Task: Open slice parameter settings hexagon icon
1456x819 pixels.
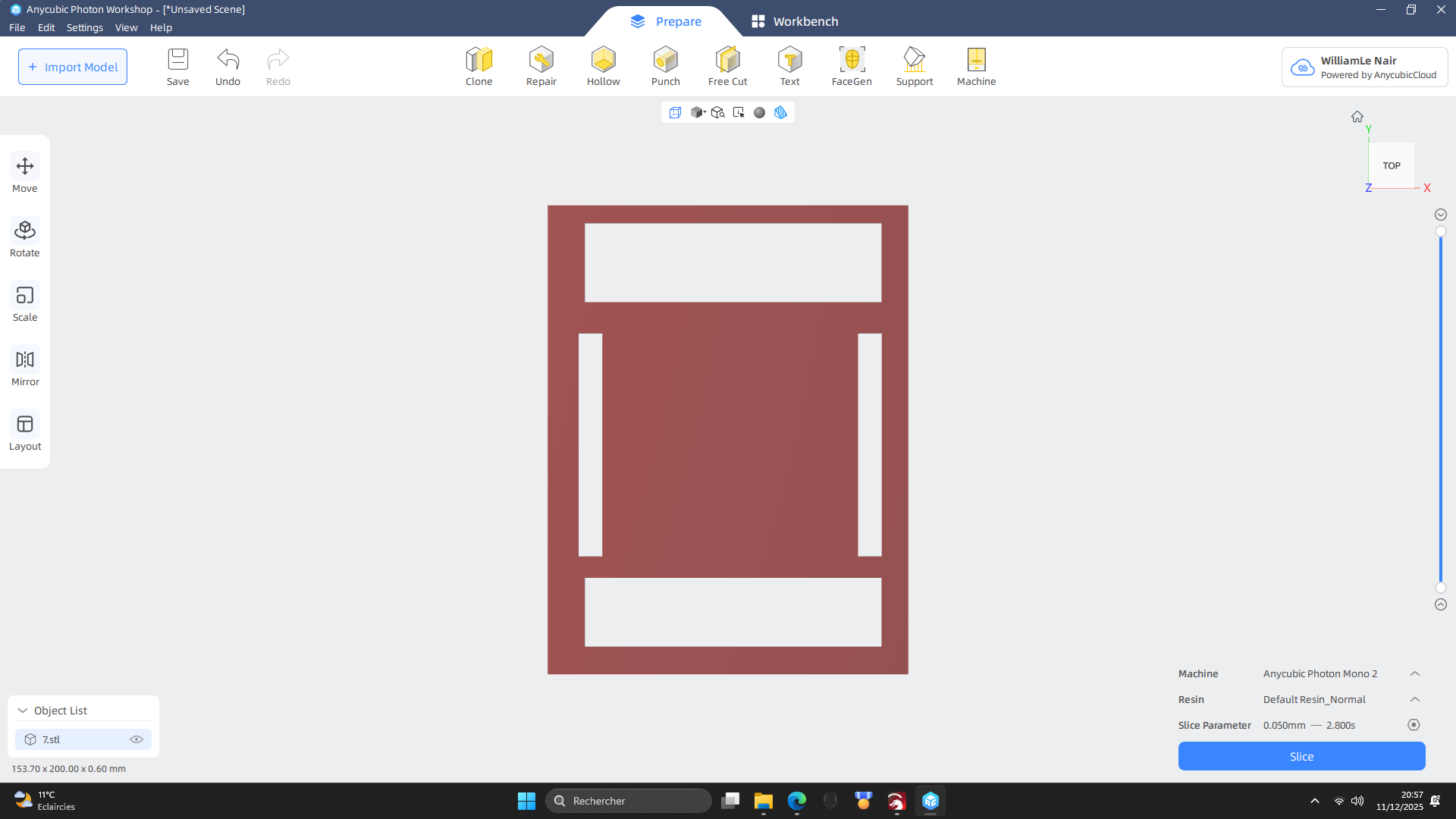Action: click(1414, 725)
